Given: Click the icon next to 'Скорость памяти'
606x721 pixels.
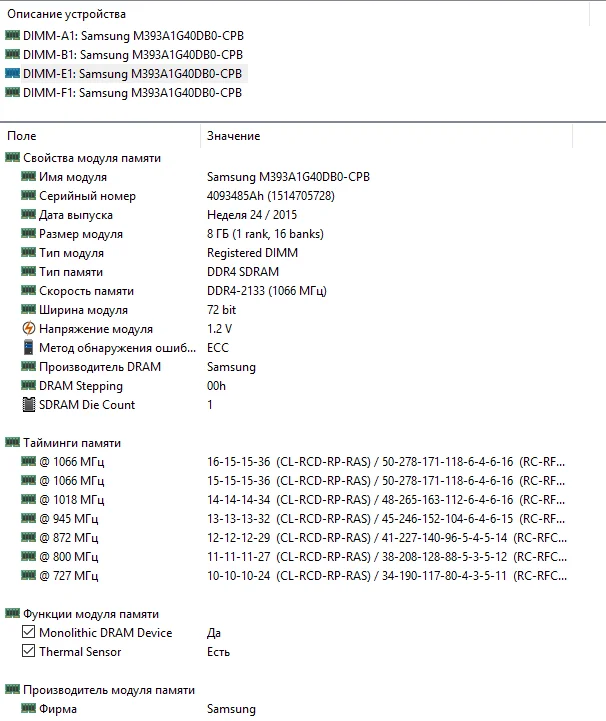Looking at the screenshot, I should [x=29, y=290].
